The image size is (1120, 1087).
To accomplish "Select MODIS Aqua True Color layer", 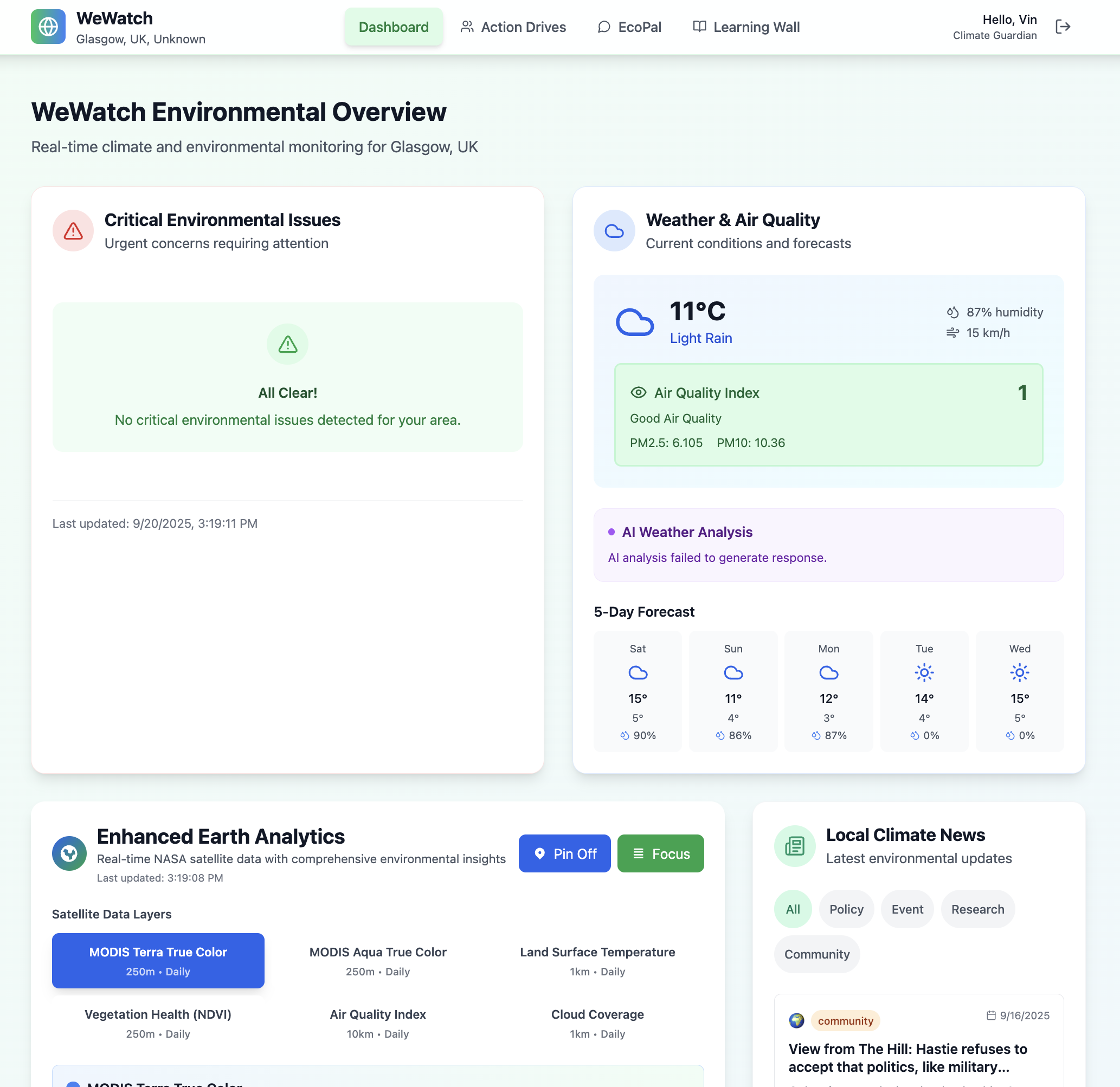I will click(378, 961).
